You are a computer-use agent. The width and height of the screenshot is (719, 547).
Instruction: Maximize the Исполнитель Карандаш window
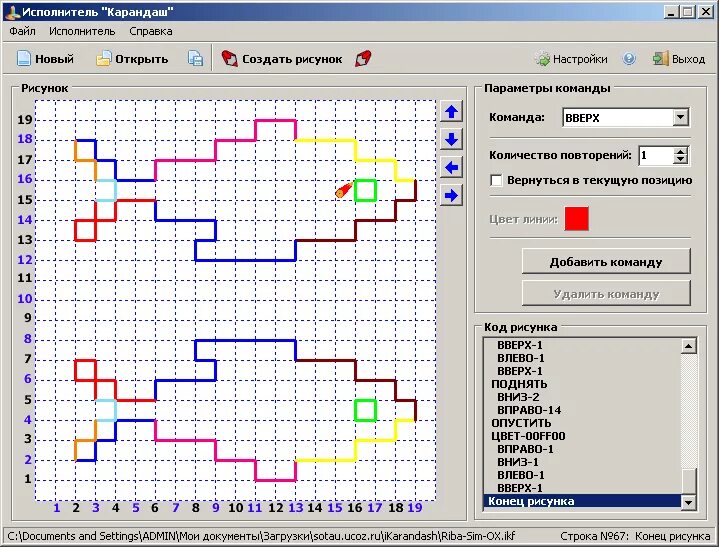click(x=687, y=12)
